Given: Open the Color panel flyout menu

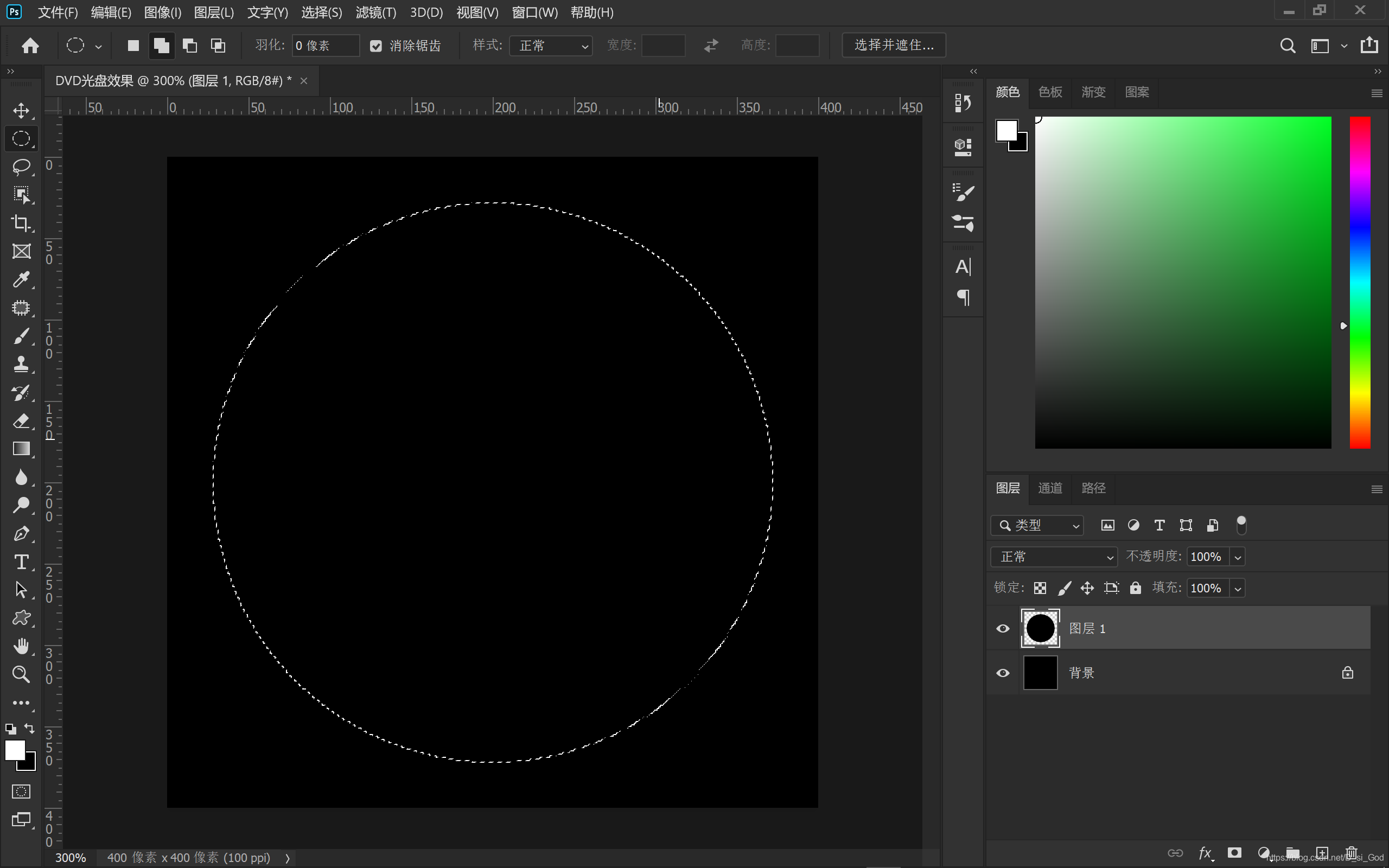Looking at the screenshot, I should (x=1377, y=93).
